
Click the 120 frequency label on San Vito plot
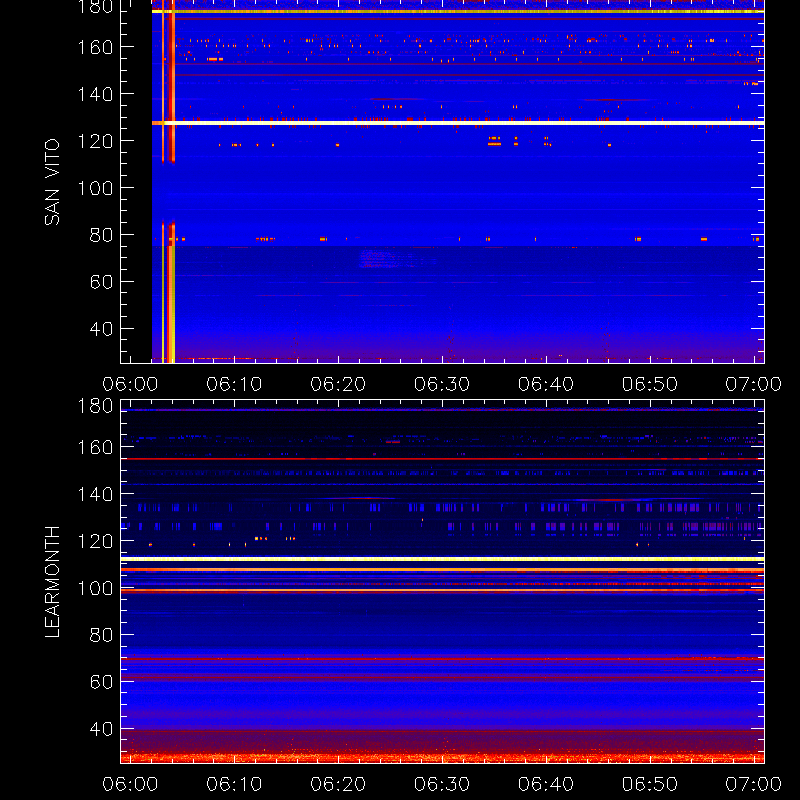[95, 141]
